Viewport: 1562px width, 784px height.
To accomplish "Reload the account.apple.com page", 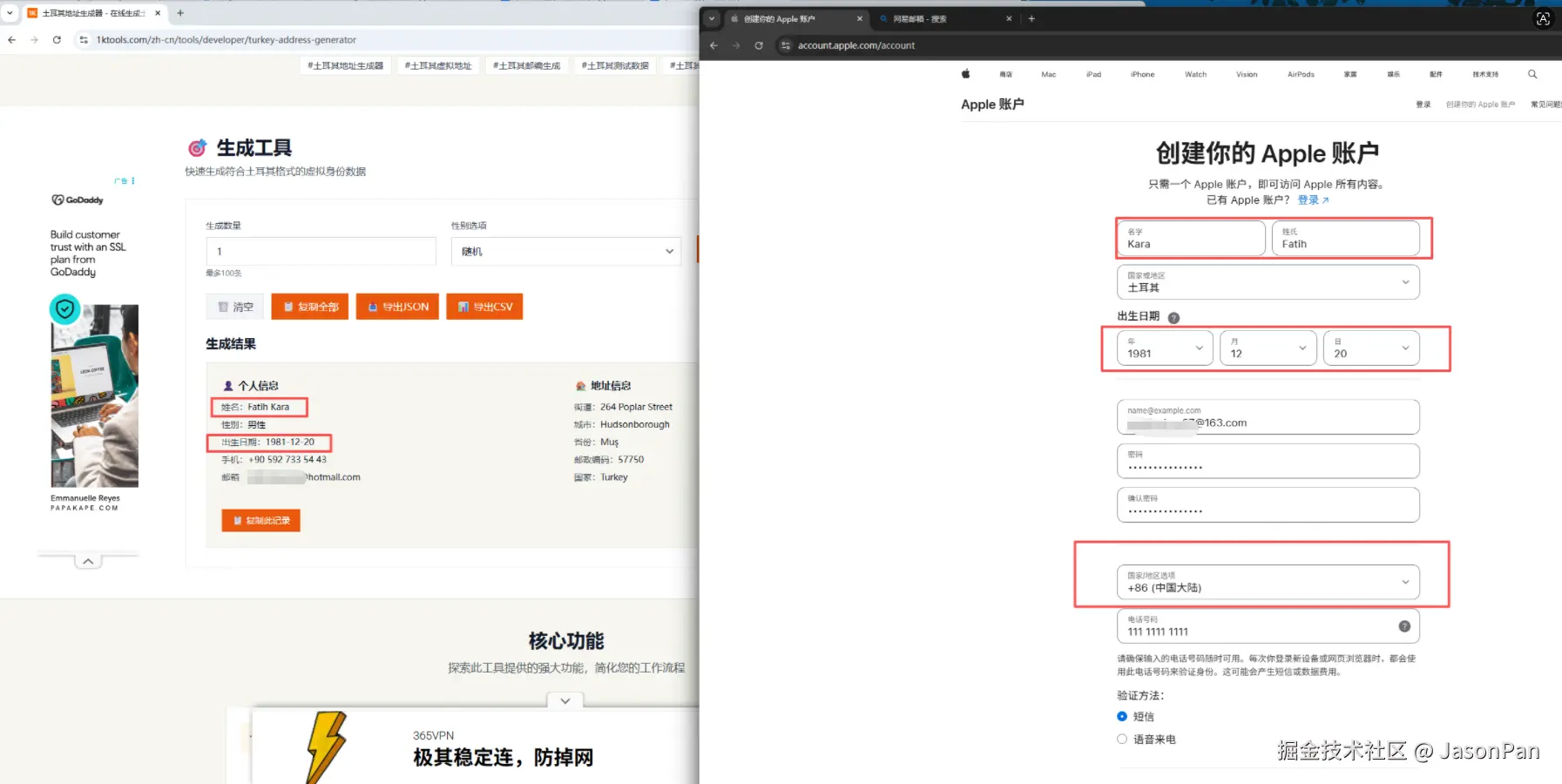I will click(759, 45).
